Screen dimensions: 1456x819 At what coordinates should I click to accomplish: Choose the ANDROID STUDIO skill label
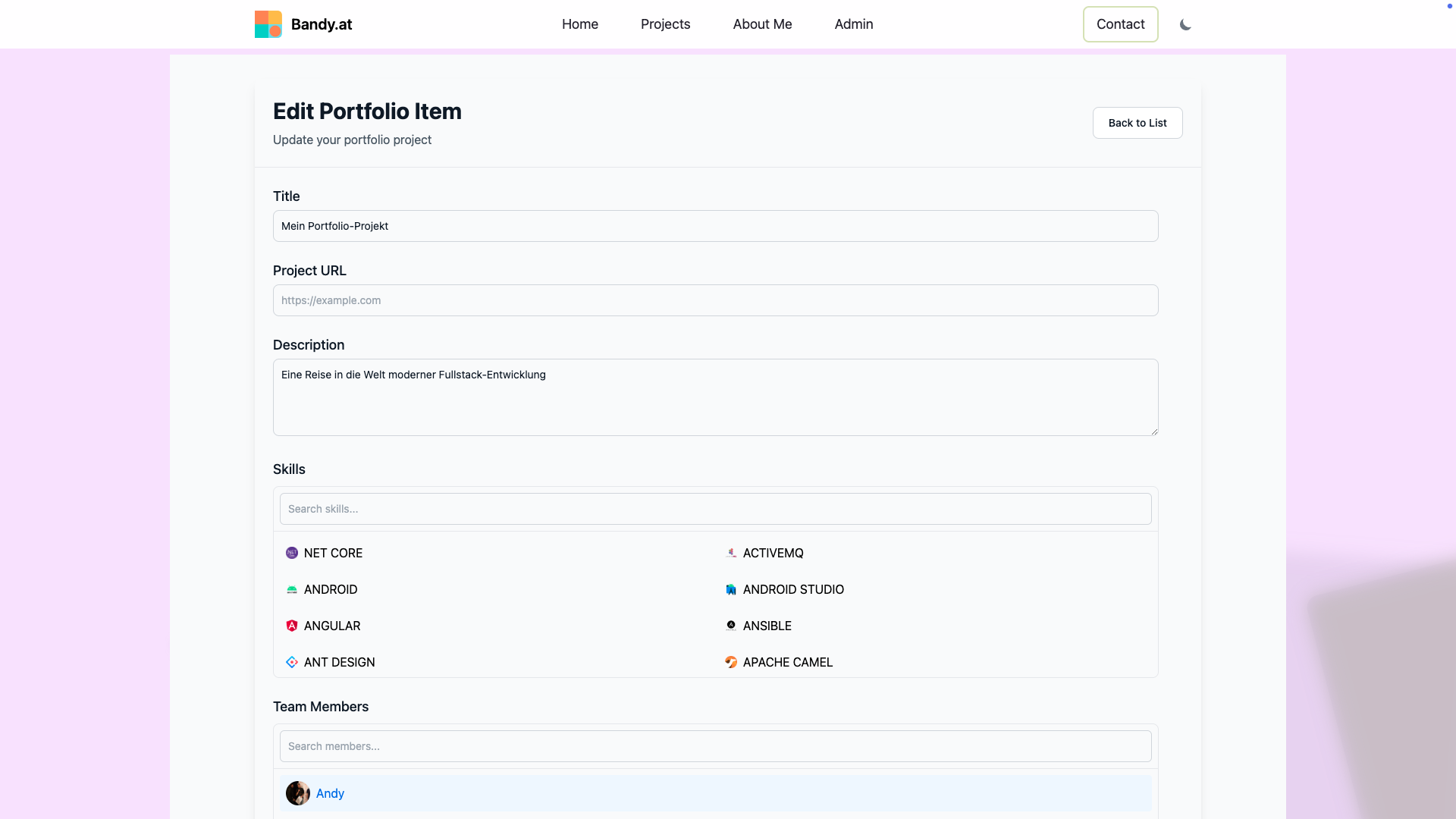pos(794,589)
